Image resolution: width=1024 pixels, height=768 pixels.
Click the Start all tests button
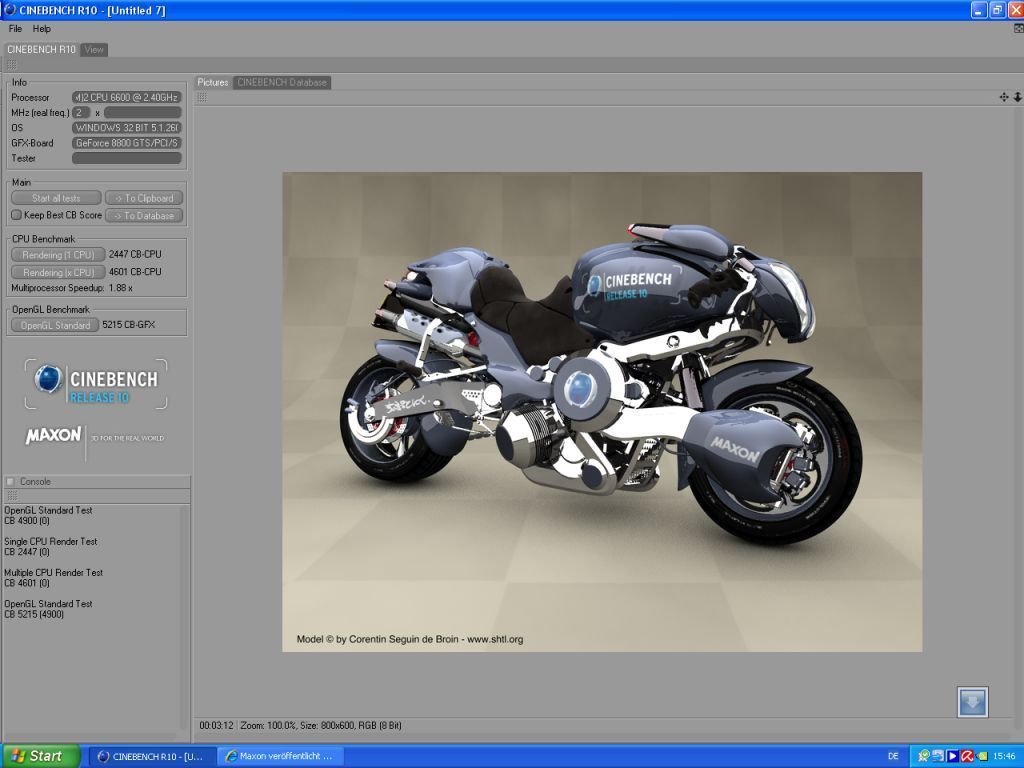(56, 198)
